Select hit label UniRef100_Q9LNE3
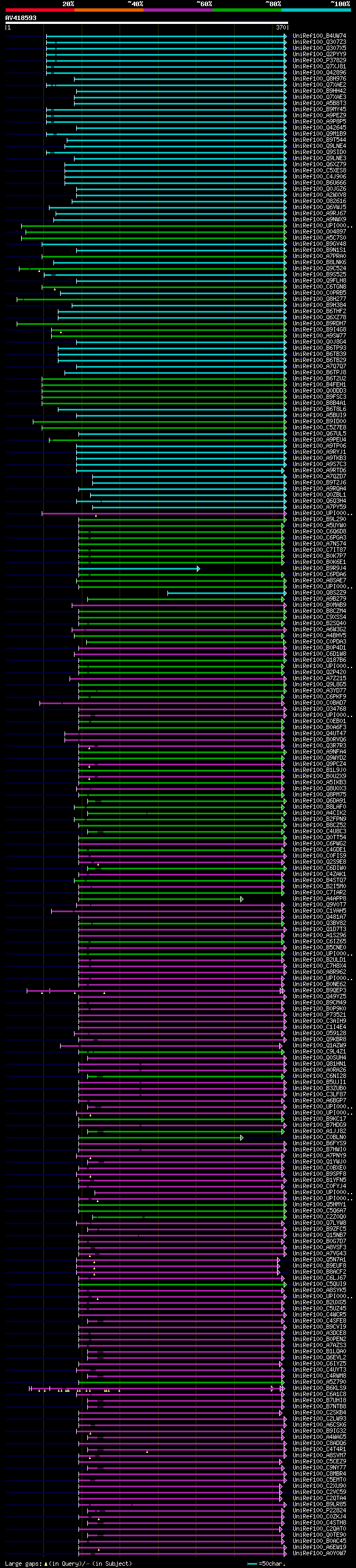This screenshot has width=356, height=1568. 319,159
